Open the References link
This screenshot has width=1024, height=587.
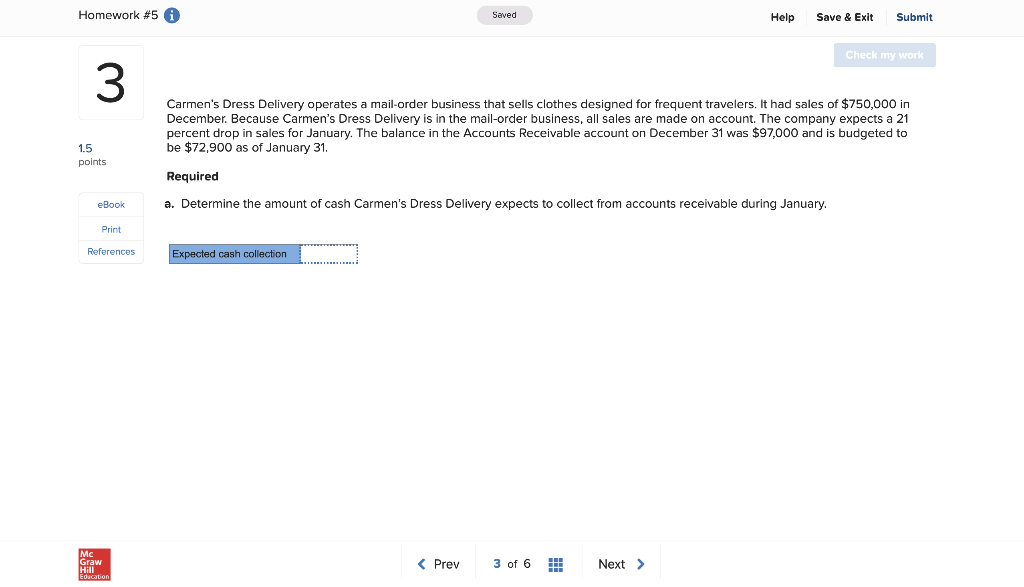point(110,251)
